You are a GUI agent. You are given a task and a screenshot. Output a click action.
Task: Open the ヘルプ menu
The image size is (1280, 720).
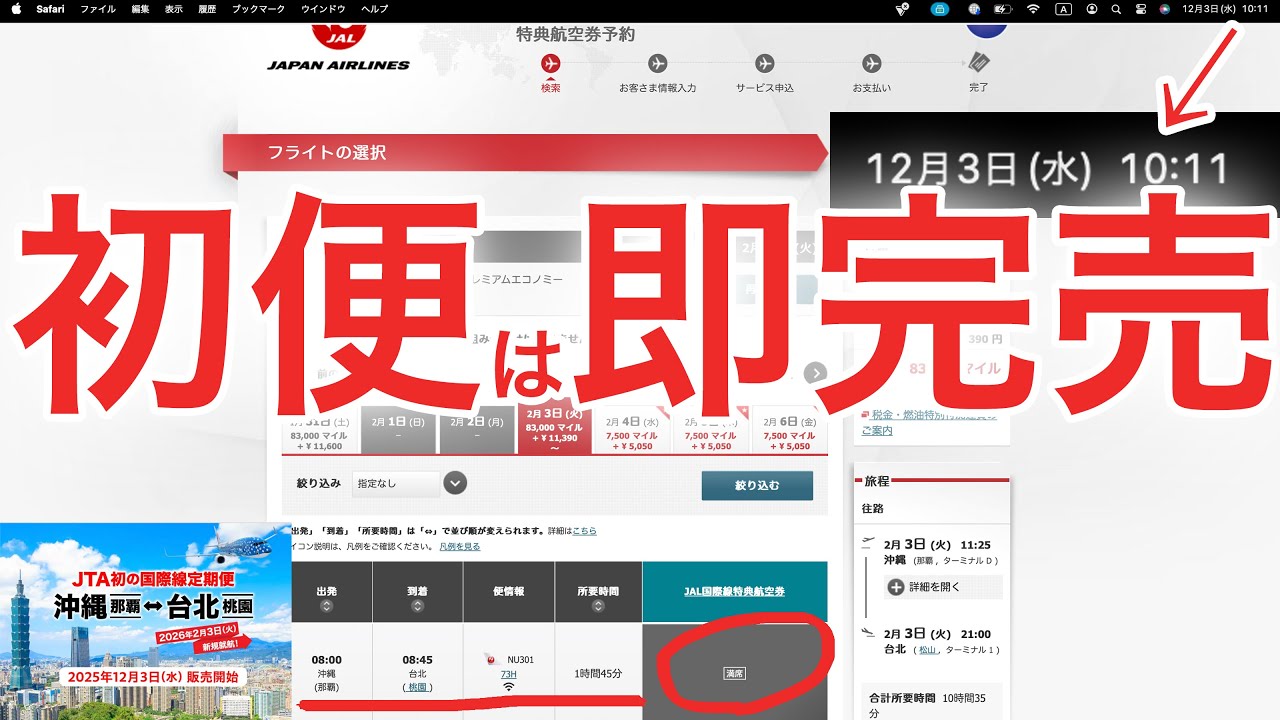coord(374,8)
